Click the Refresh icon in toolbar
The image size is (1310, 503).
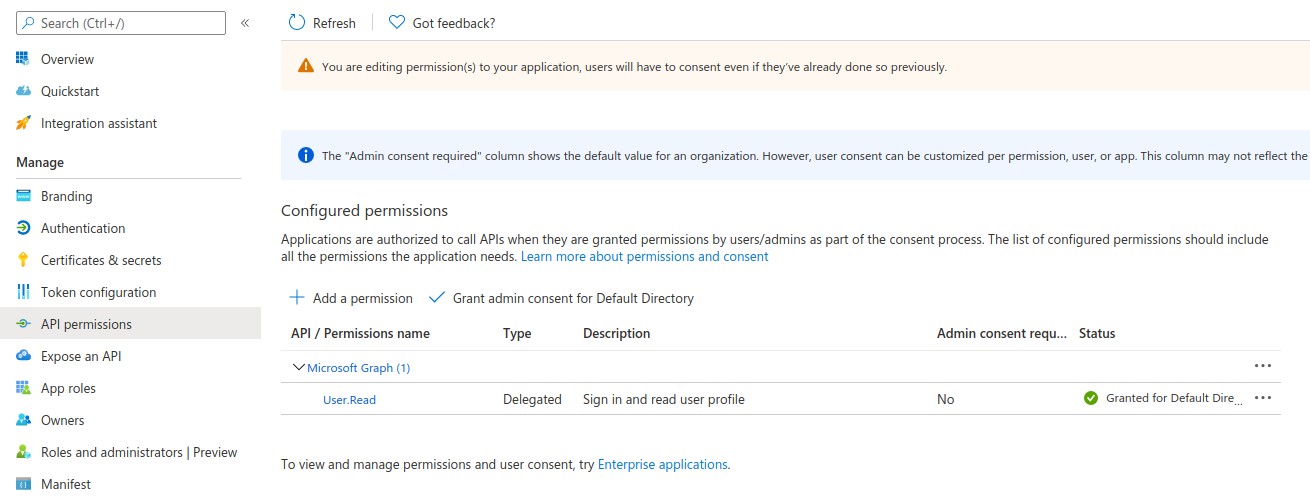click(297, 22)
